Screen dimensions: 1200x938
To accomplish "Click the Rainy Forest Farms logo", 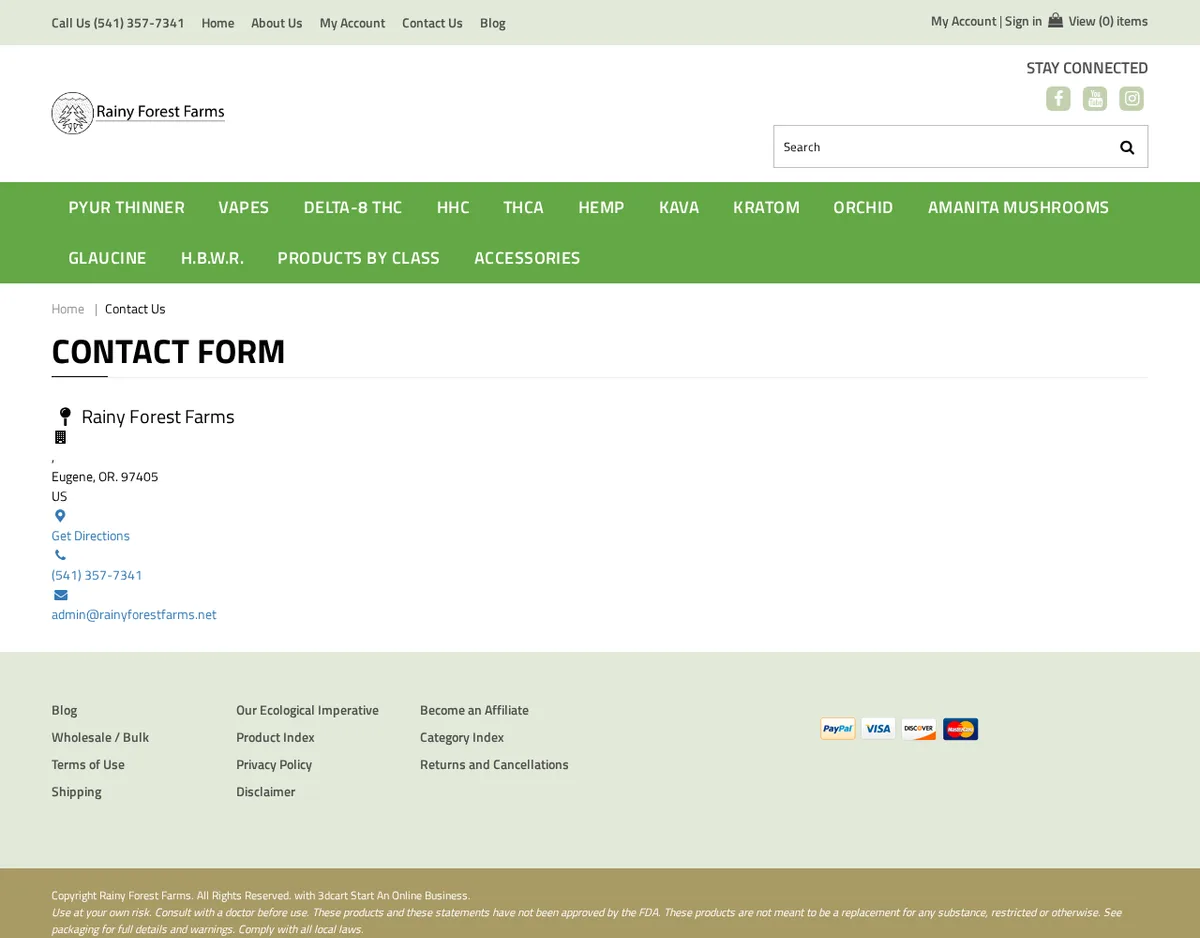I will click(138, 113).
